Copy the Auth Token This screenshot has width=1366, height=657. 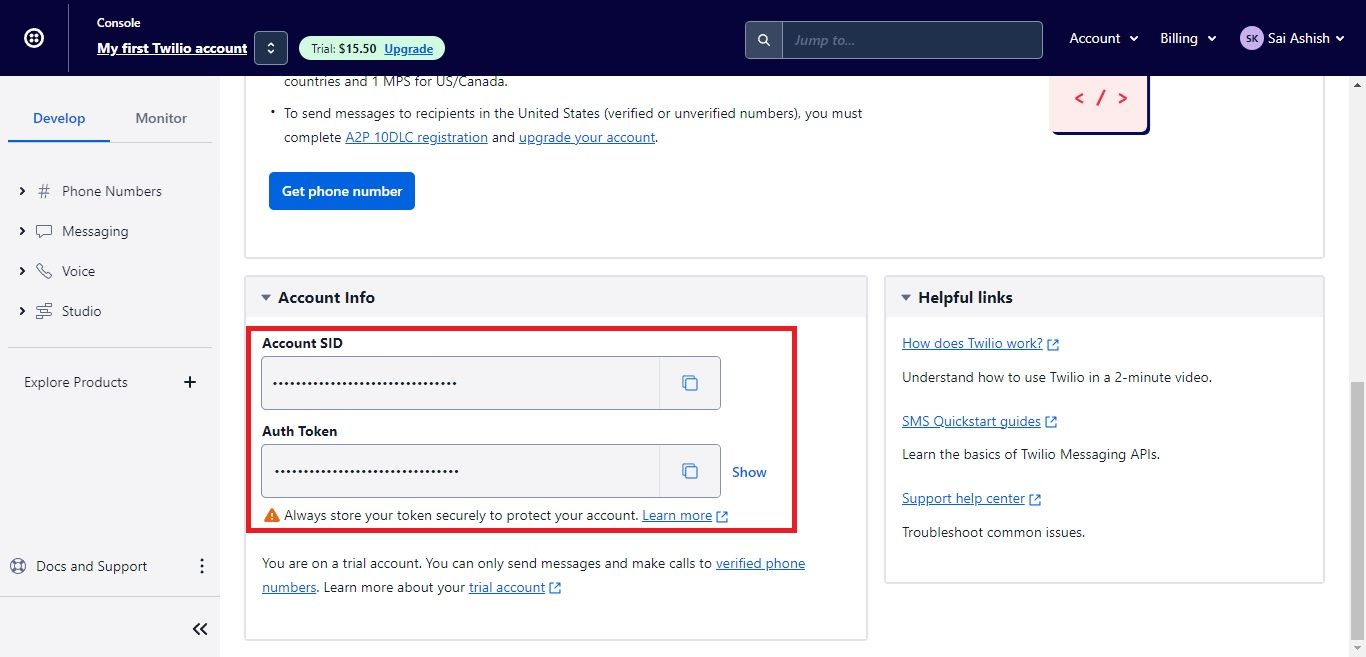tap(690, 471)
